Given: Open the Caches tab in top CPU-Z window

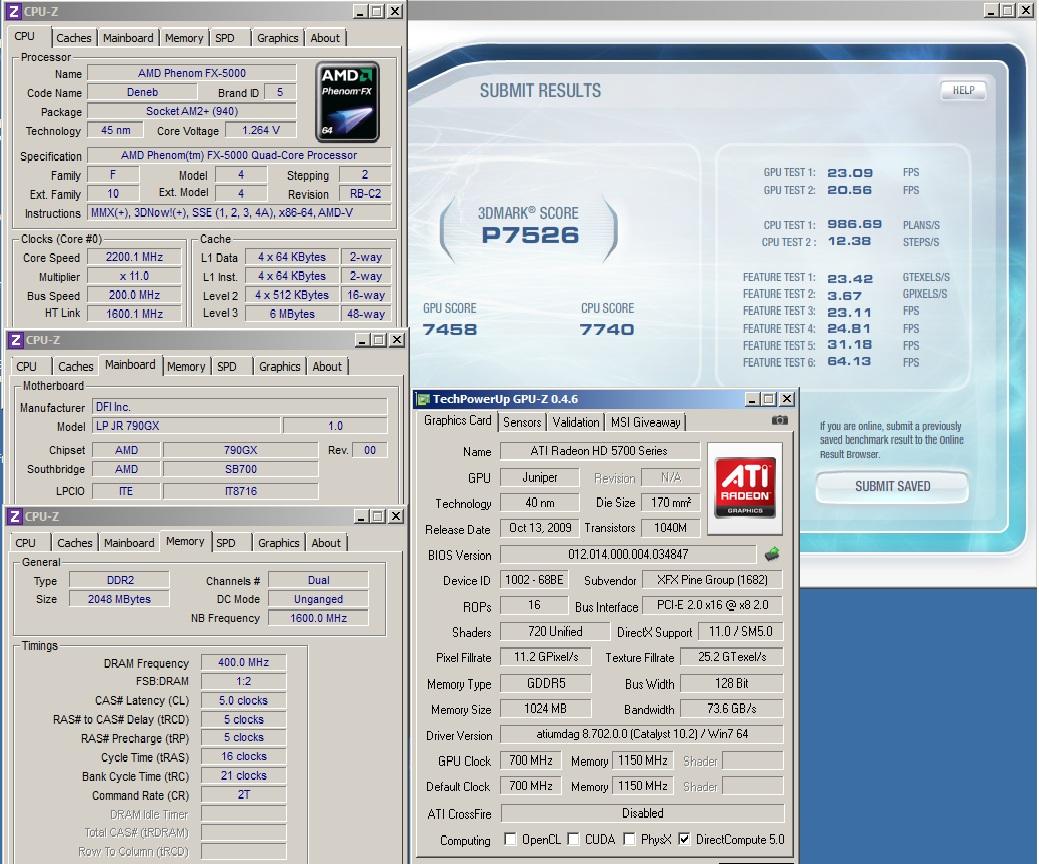Looking at the screenshot, I should point(74,38).
